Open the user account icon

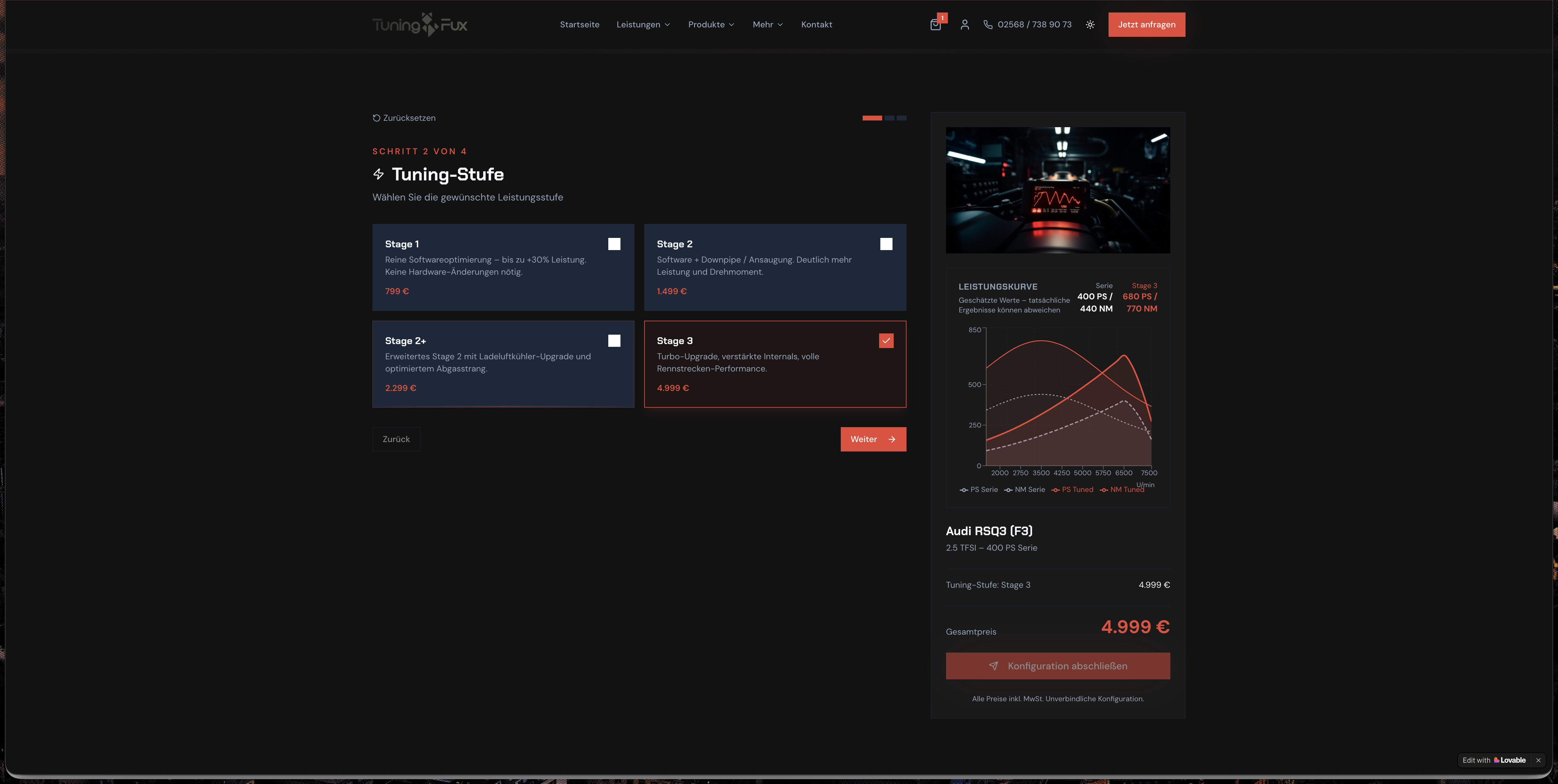click(965, 25)
